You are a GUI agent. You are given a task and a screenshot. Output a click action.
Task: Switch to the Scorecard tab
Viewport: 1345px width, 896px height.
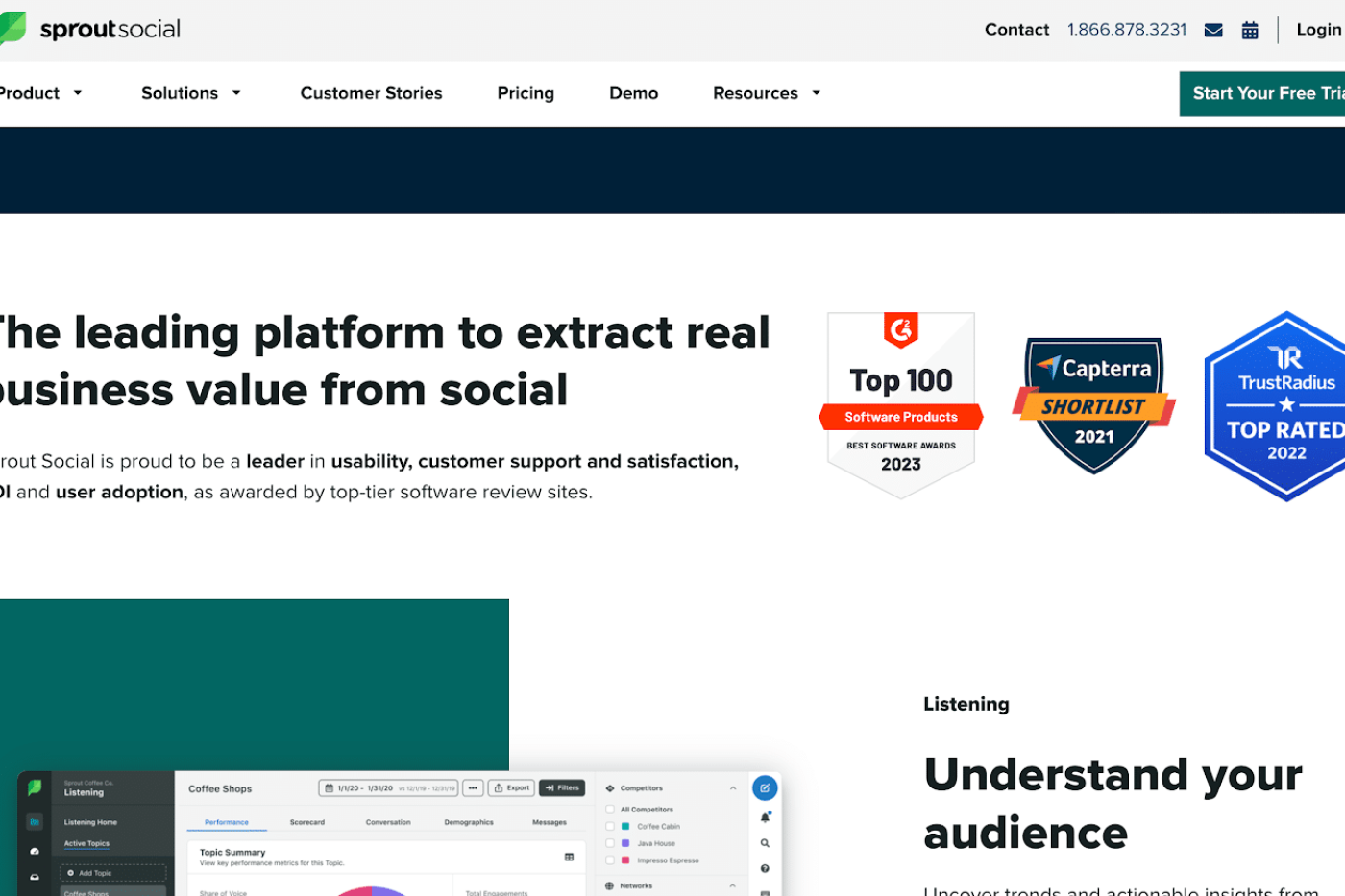[307, 821]
